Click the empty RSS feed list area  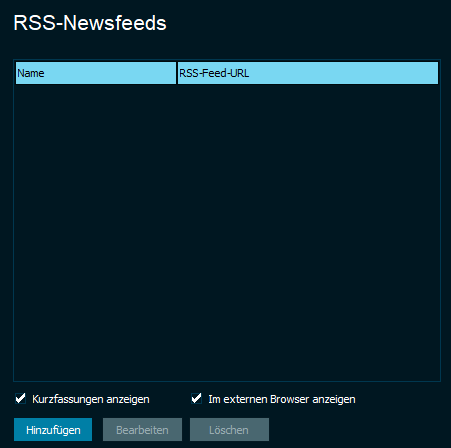point(227,232)
